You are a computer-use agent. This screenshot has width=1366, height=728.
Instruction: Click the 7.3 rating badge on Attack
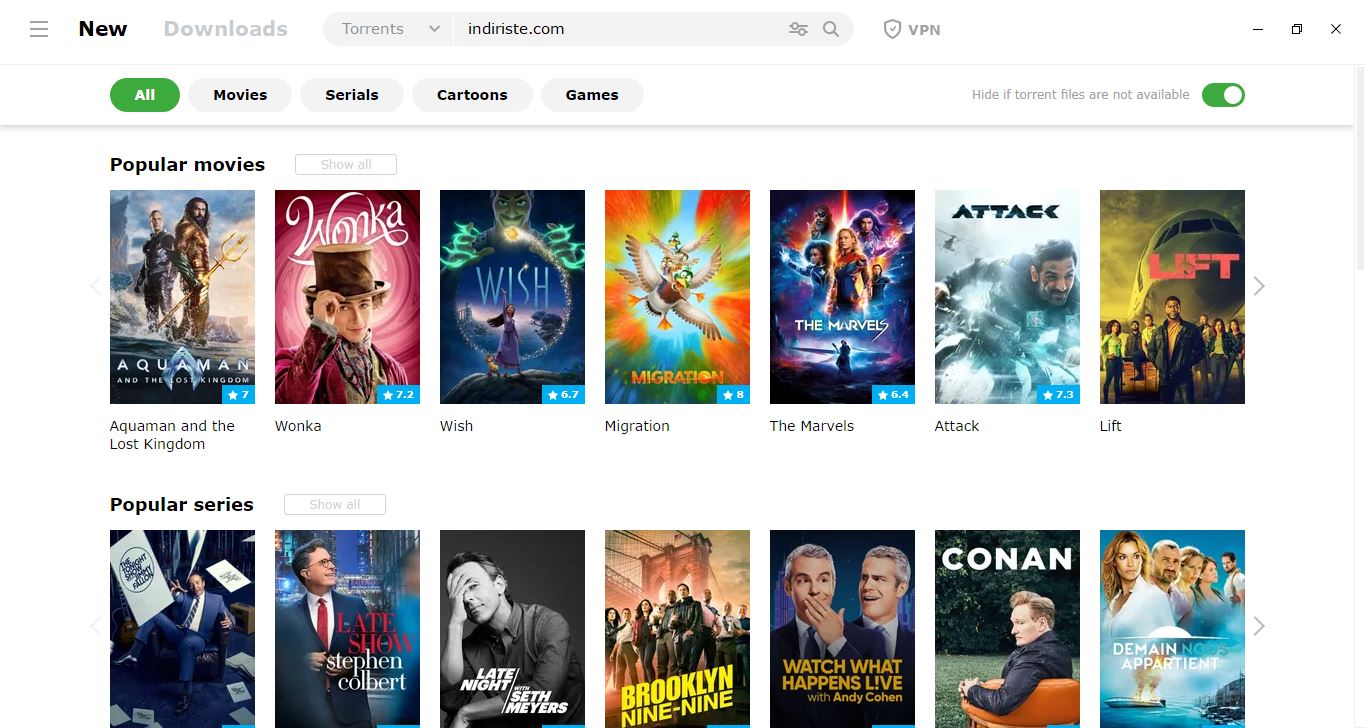pyautogui.click(x=1059, y=395)
